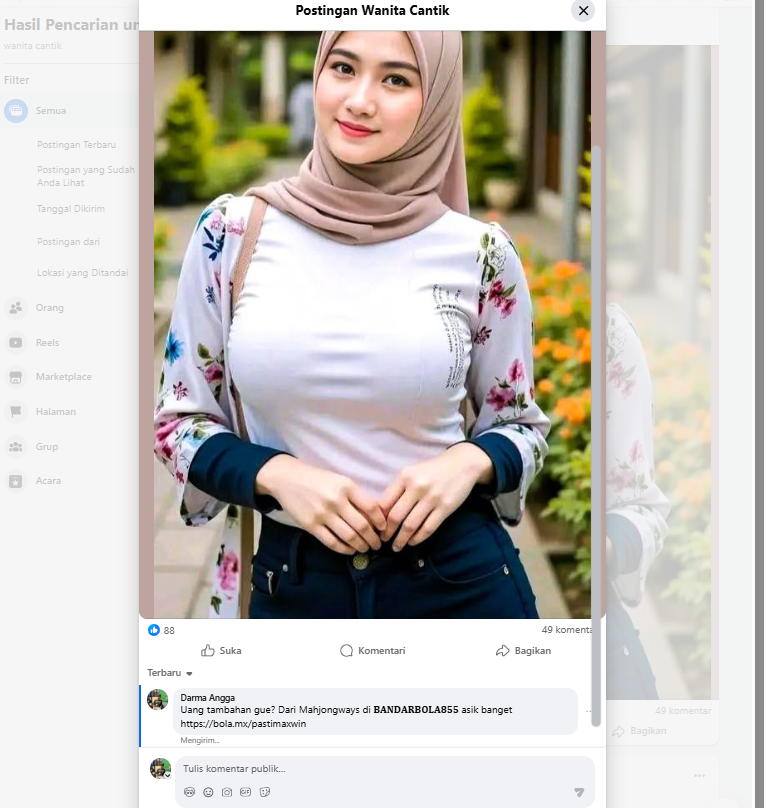This screenshot has width=766, height=808.
Task: Select the Semua filter in sidebar
Action: coord(70,111)
